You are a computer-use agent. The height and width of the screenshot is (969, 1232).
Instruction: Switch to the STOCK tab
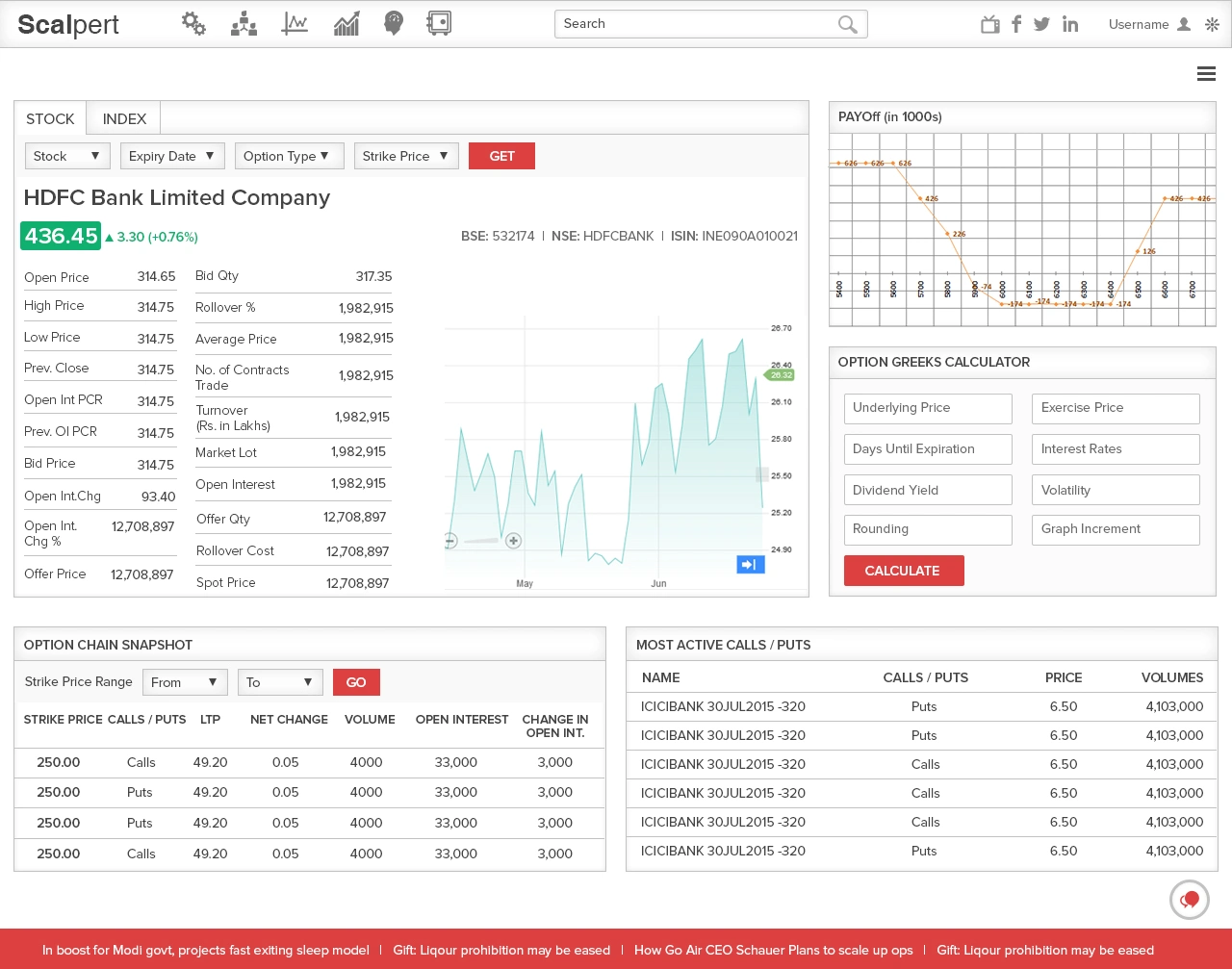tap(50, 118)
